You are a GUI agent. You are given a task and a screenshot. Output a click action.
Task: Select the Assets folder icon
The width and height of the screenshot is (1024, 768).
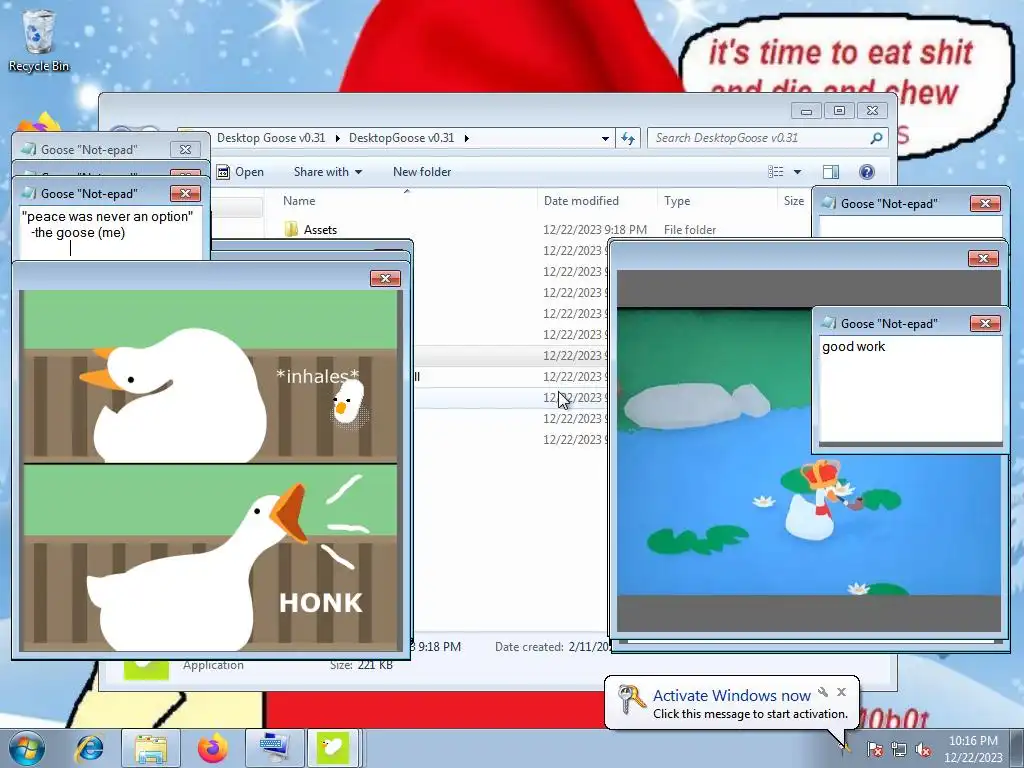[x=291, y=229]
